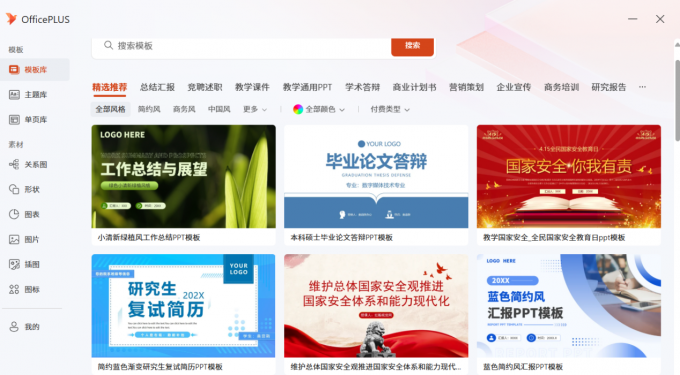Select the 关系图 material icon

pos(14,164)
